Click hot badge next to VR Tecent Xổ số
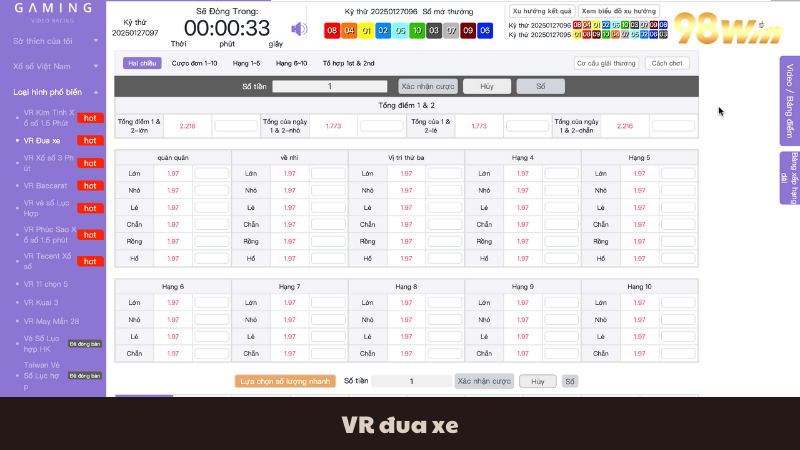This screenshot has height=450, width=800. pyautogui.click(x=90, y=260)
